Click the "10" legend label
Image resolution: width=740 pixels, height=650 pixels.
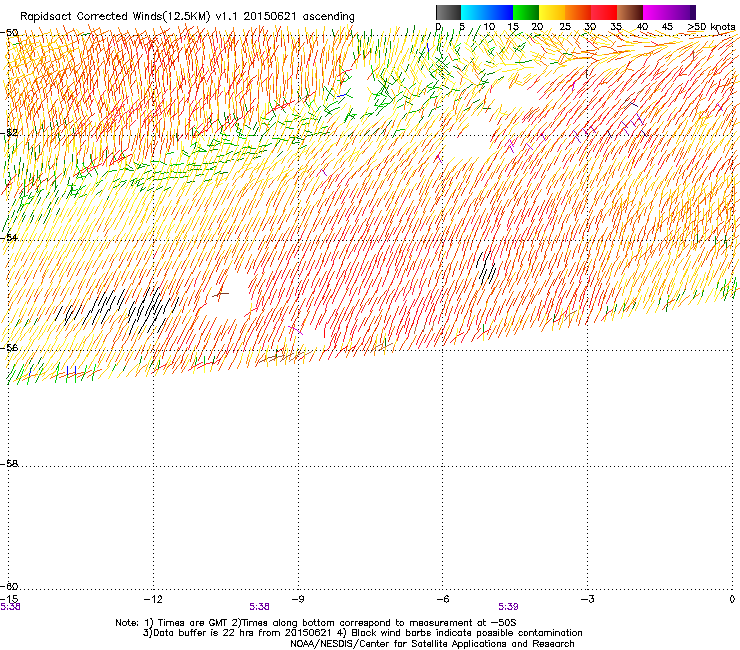pos(489,27)
